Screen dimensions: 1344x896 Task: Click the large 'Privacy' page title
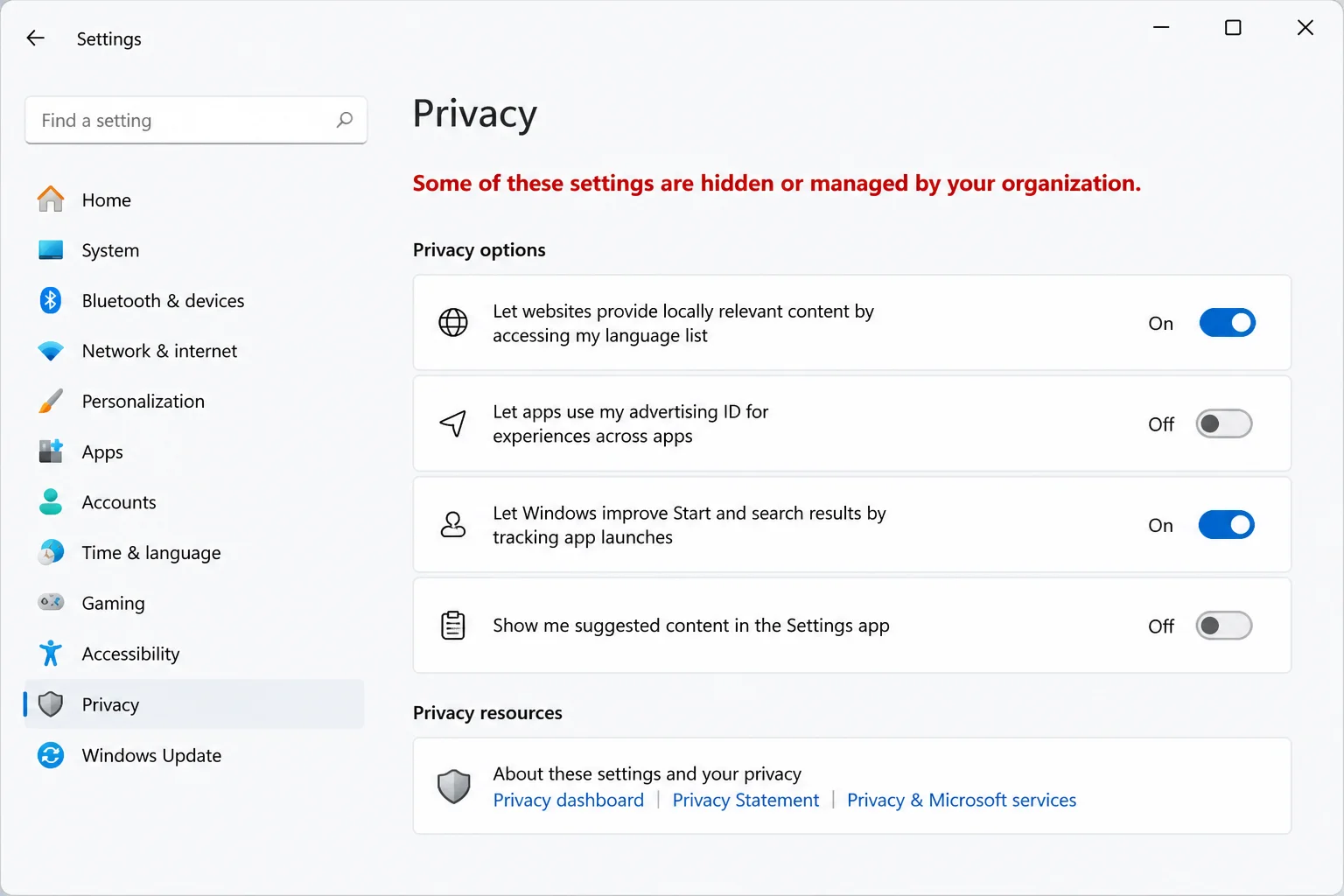coord(475,114)
